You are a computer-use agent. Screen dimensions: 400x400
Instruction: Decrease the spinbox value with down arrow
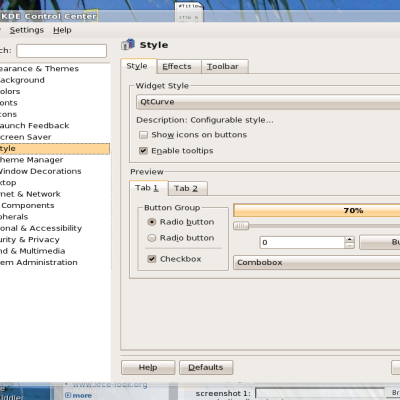349,246
